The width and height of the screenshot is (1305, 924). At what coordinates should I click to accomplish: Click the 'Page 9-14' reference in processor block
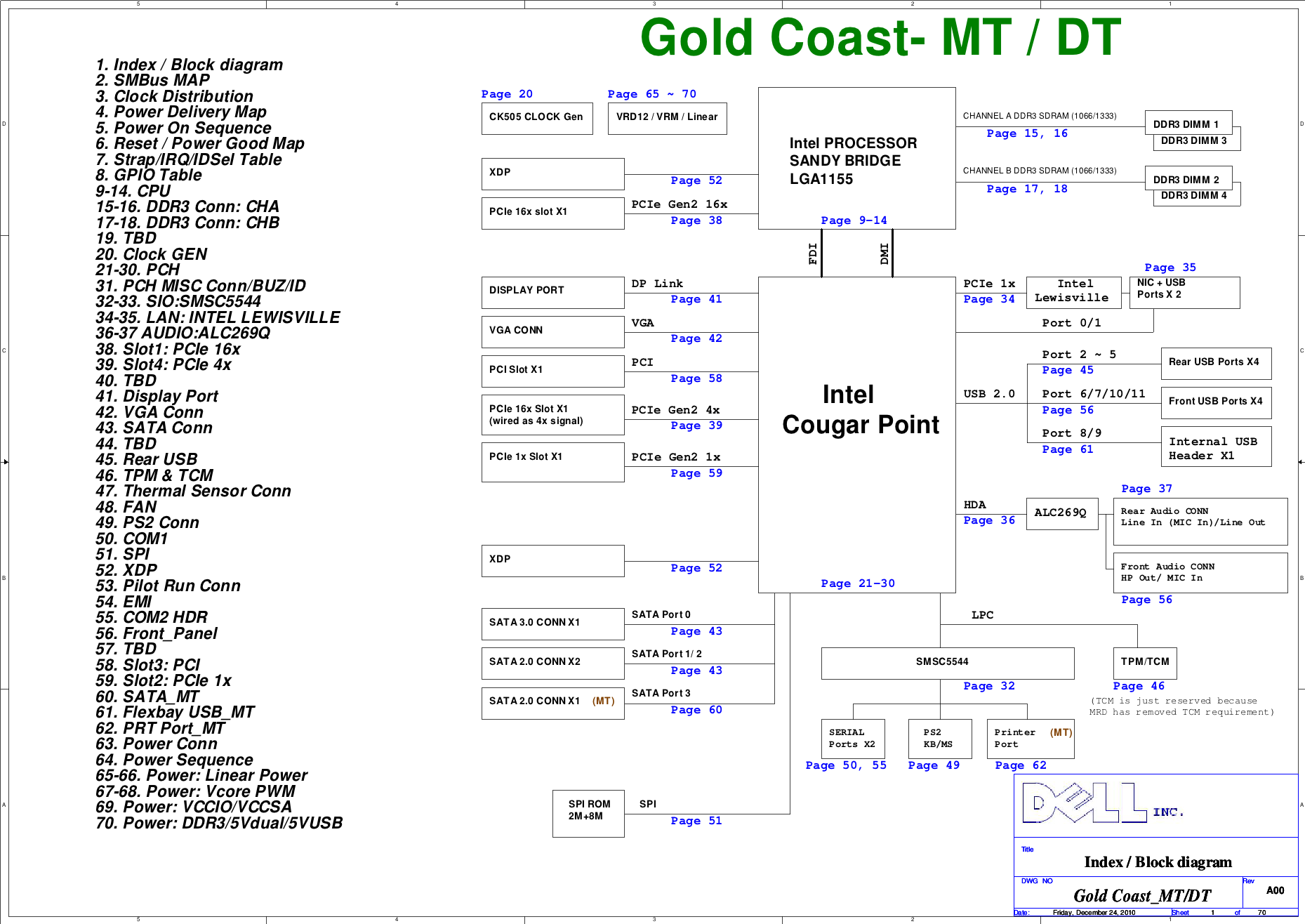click(x=854, y=220)
